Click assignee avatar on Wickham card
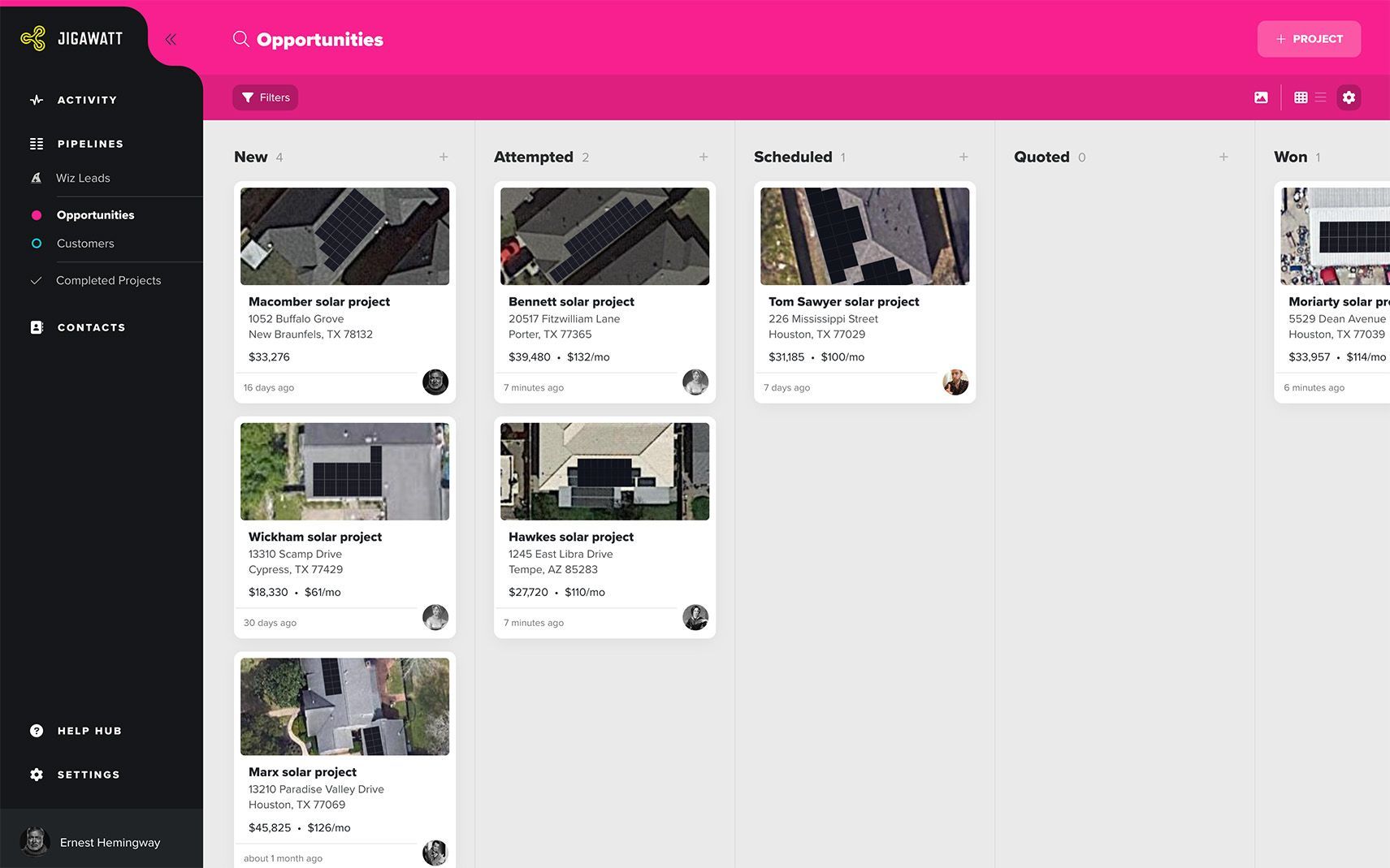This screenshot has height=868, width=1390. (435, 617)
